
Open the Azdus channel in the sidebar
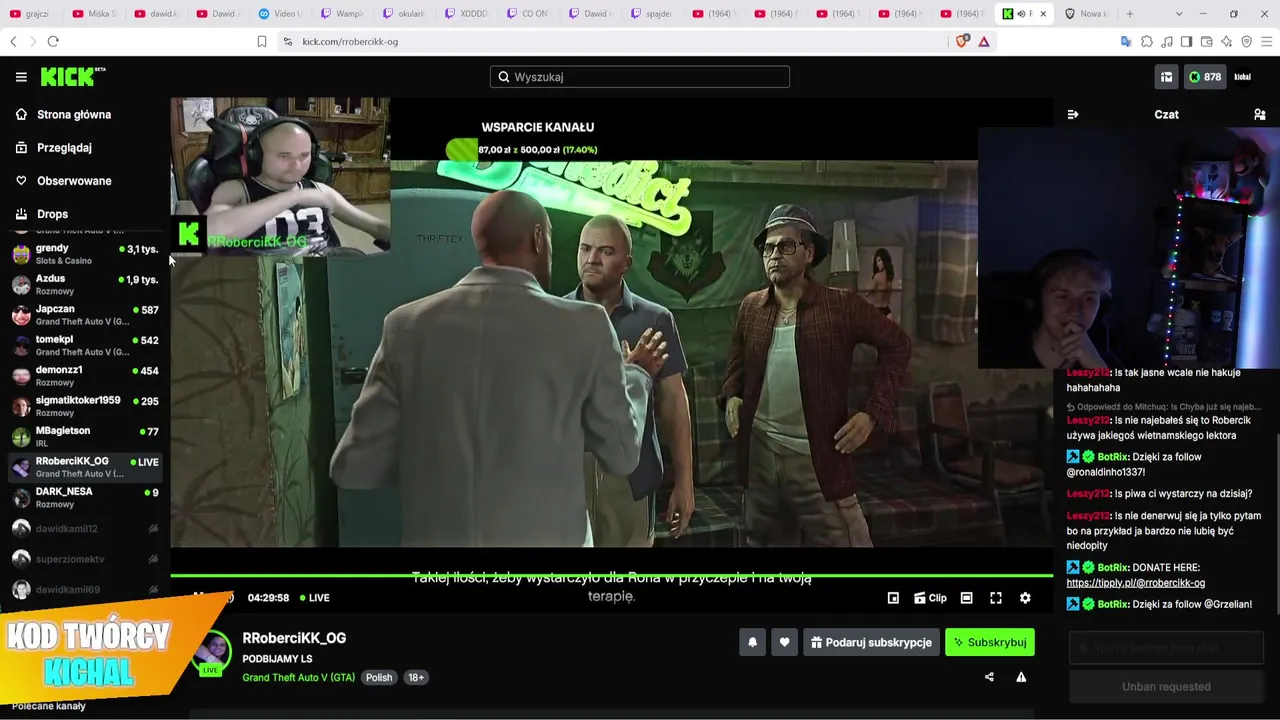pyautogui.click(x=85, y=285)
